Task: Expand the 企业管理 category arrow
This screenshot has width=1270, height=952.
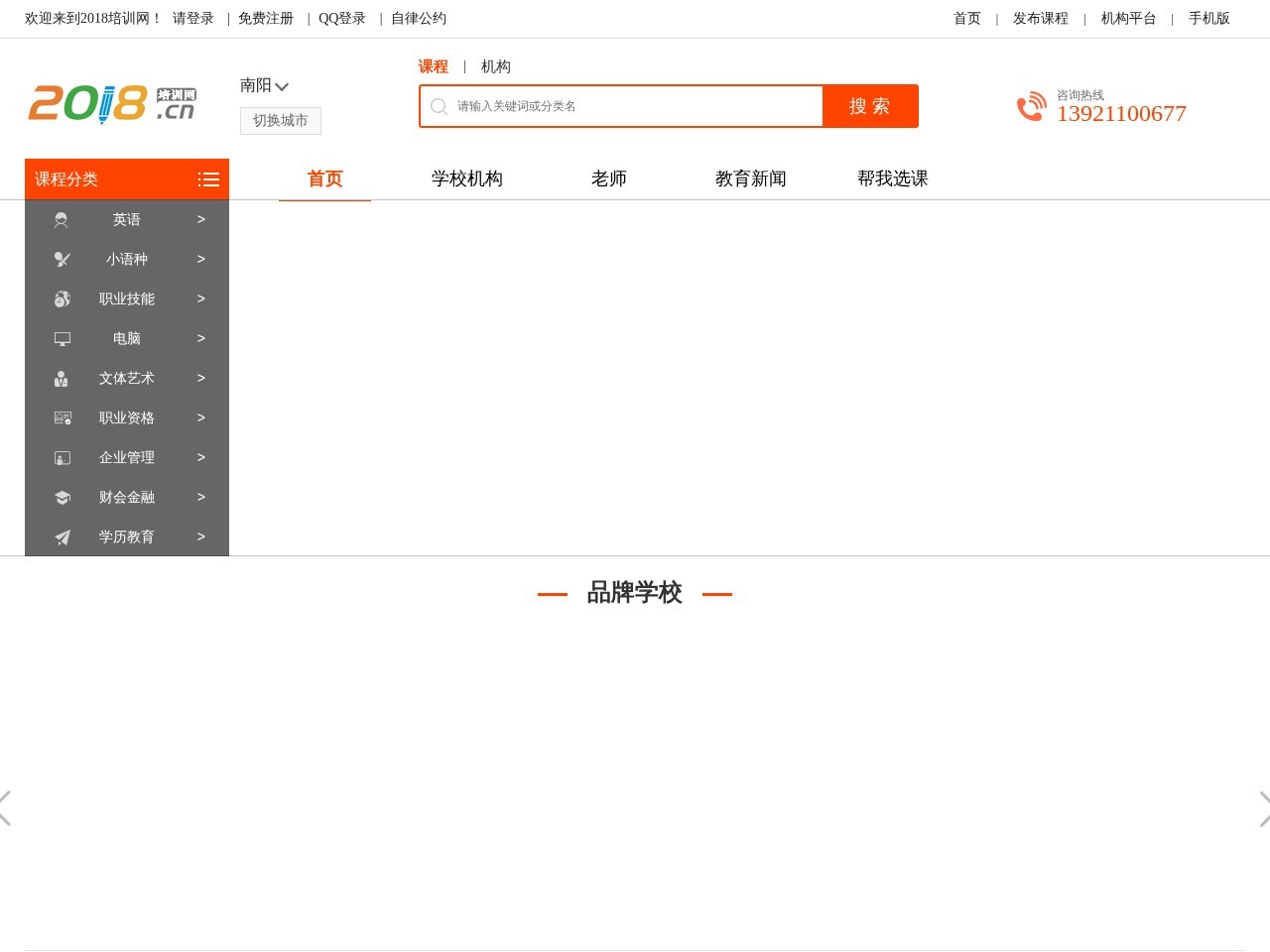Action: [200, 457]
